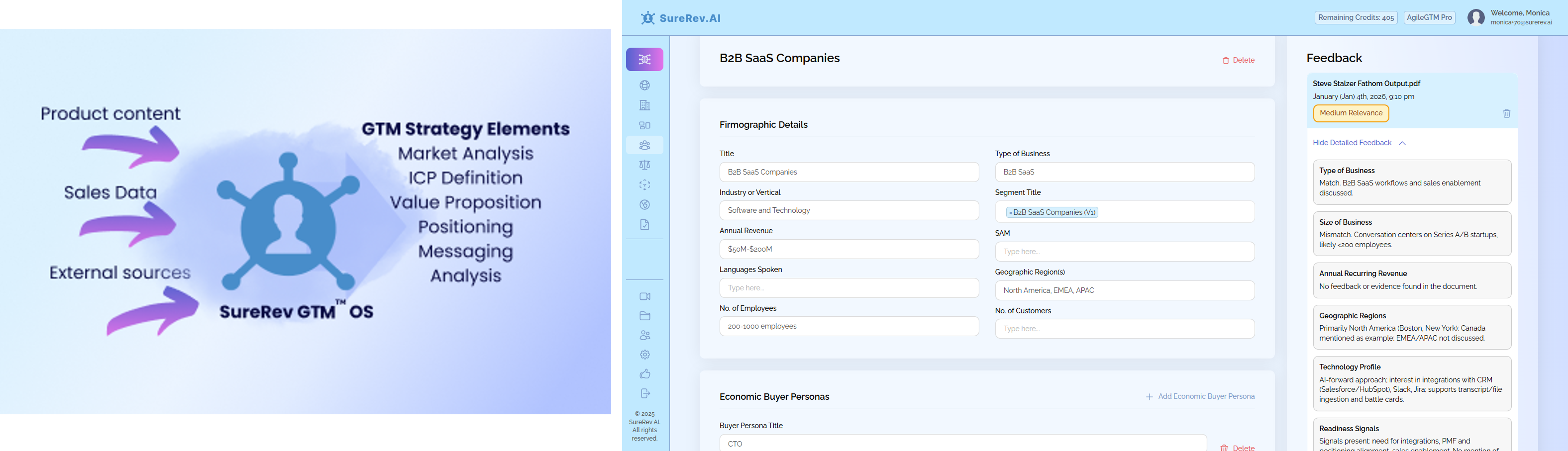
Task: Select the globe icon in the left sidebar
Action: coord(645,85)
